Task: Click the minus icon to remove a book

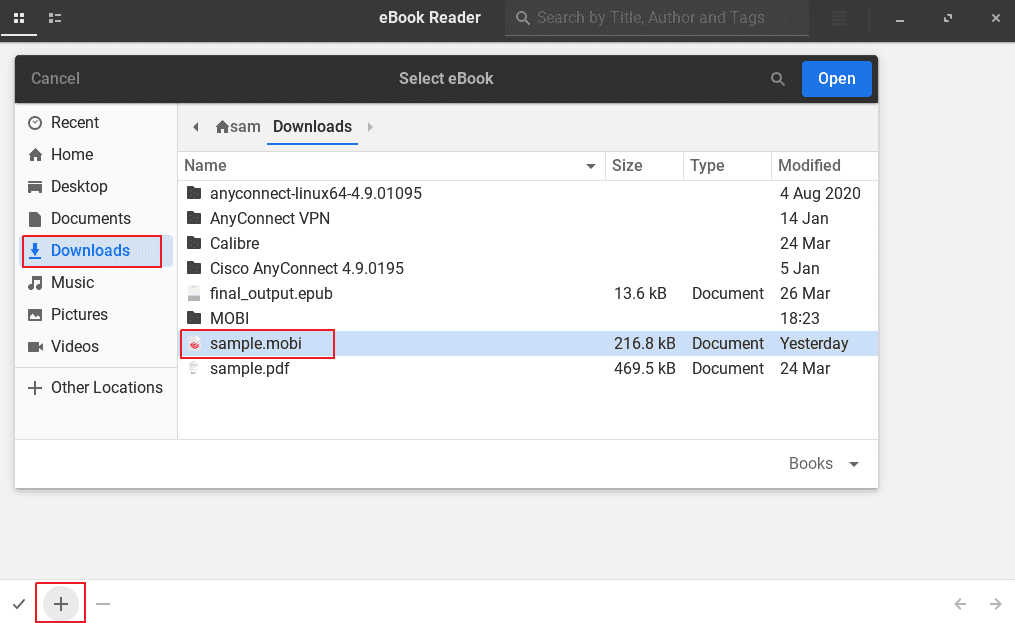Action: click(x=103, y=603)
